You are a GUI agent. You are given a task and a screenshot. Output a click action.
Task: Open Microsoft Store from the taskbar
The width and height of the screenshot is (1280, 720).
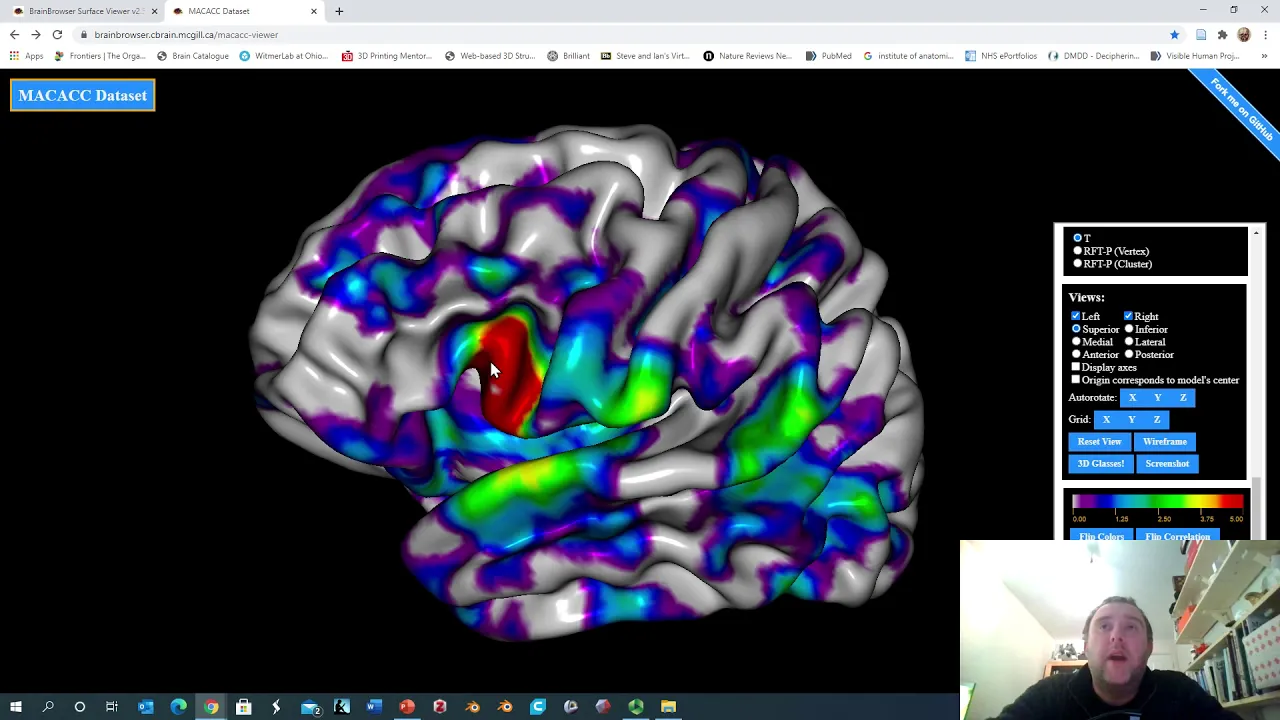[x=244, y=707]
